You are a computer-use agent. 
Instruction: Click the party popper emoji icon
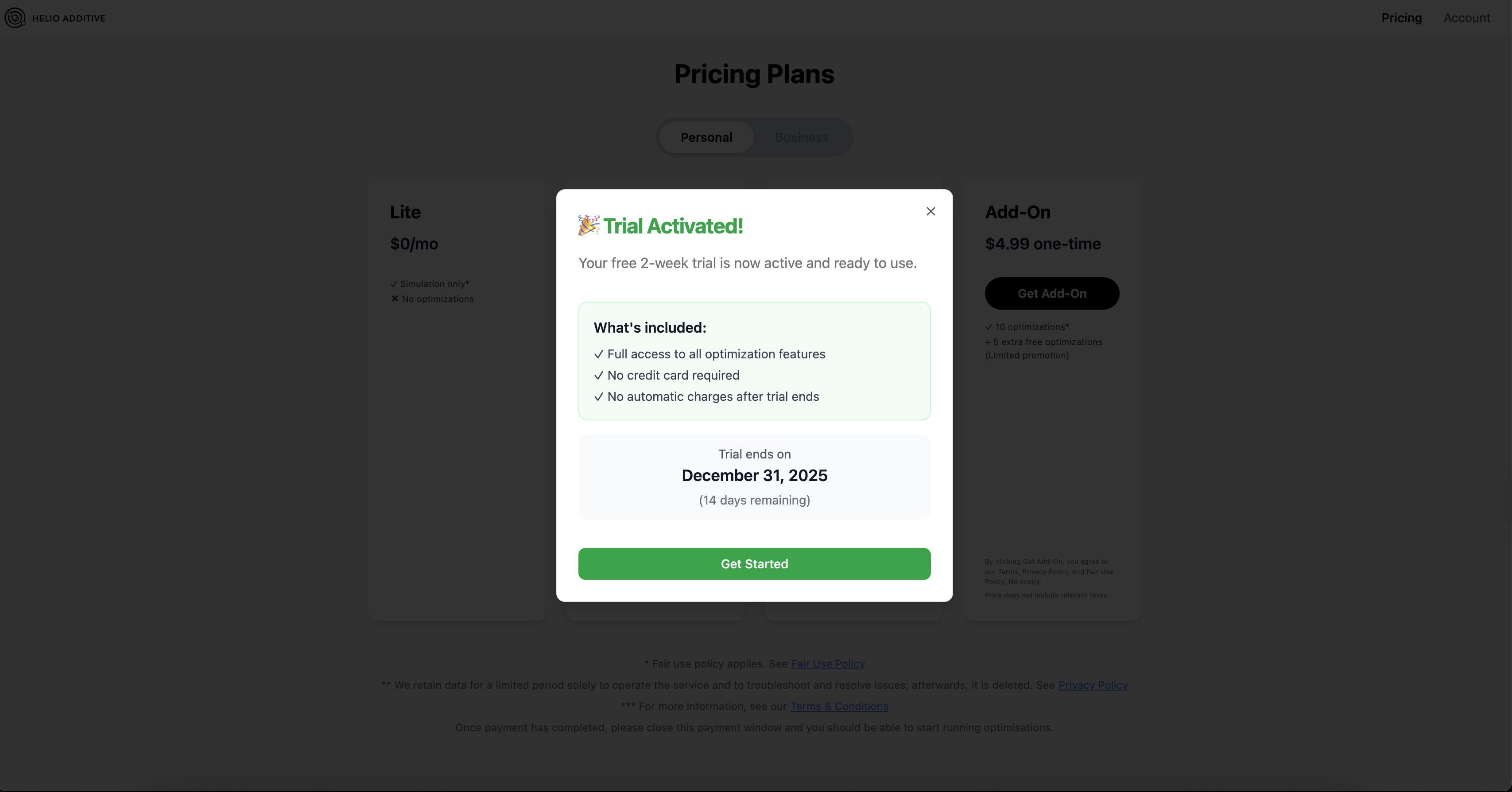(x=588, y=225)
